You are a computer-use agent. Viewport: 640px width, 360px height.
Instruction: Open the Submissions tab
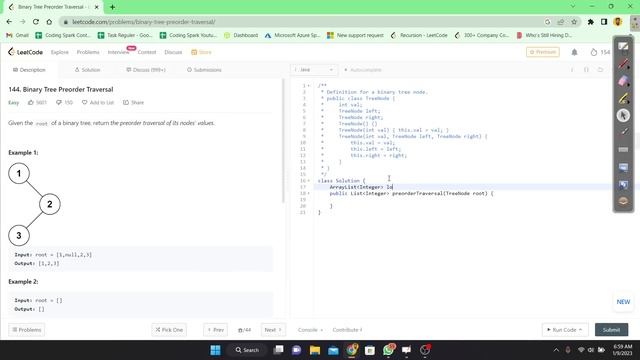(x=204, y=70)
